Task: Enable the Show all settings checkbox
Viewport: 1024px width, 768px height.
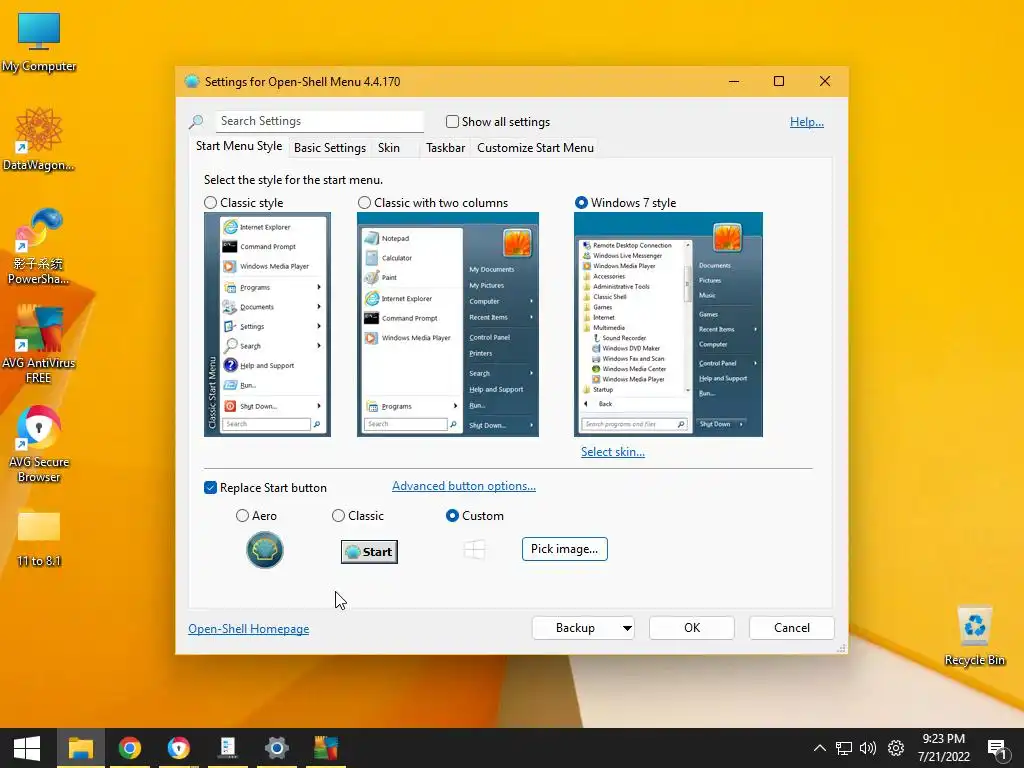Action: point(452,121)
